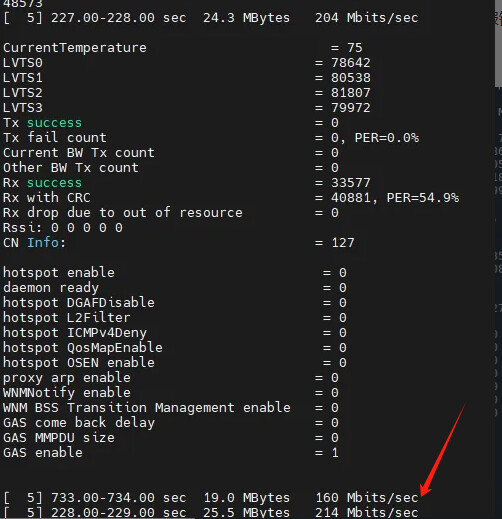The image size is (502, 519).
Task: Click the '204 Mbits/sec' bandwidth value
Action: 367,18
